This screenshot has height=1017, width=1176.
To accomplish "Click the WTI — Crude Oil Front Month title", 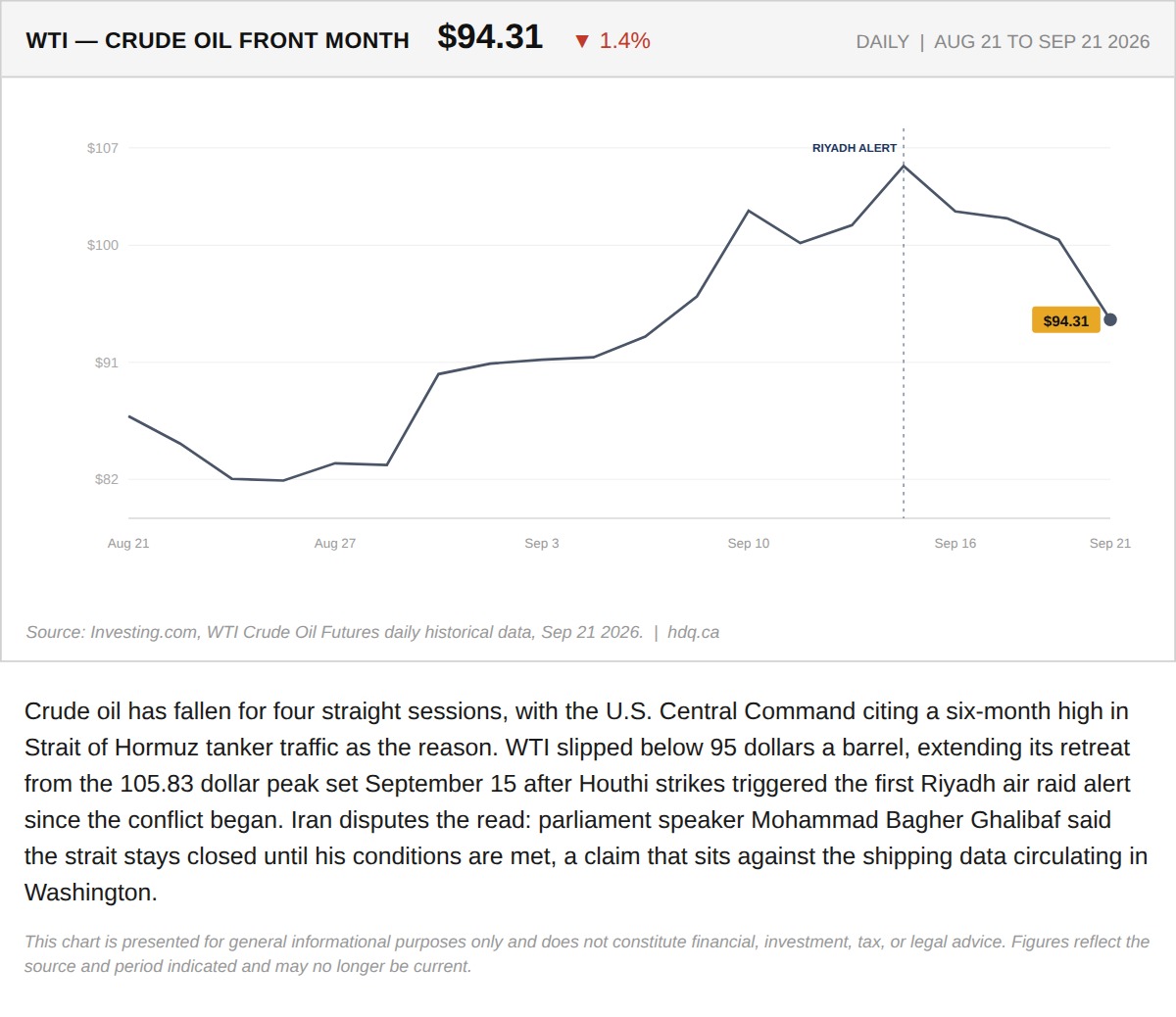I will point(218,41).
